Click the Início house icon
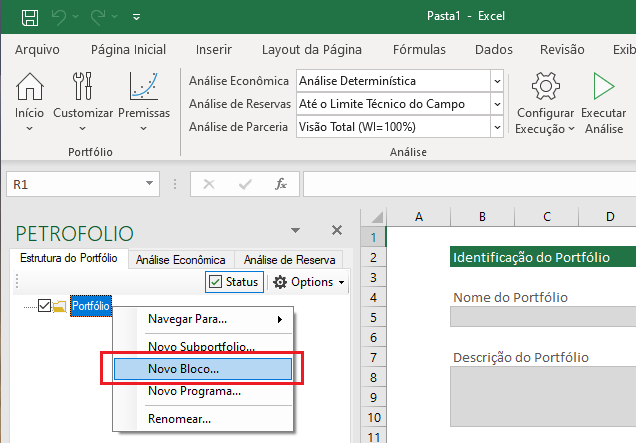The image size is (636, 443). click(x=29, y=89)
